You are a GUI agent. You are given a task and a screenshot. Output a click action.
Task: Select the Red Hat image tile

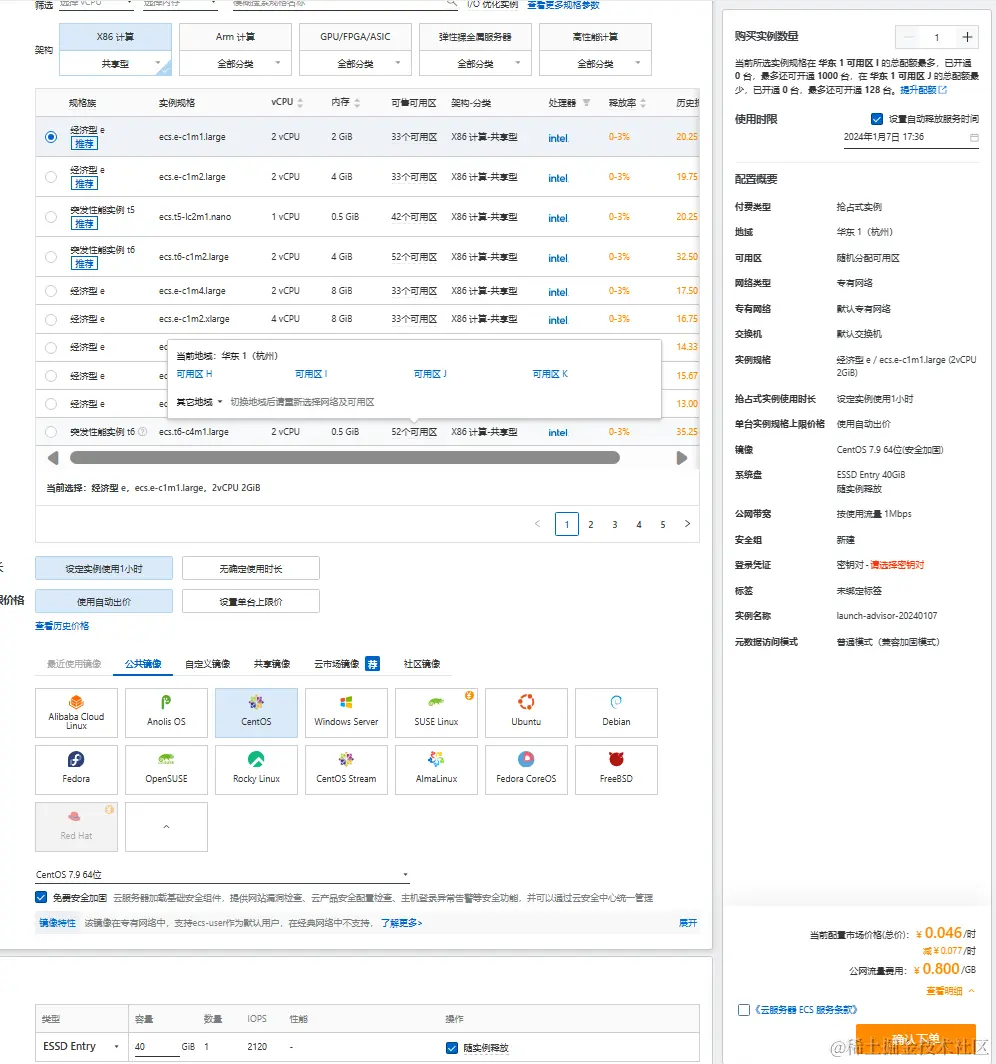(x=76, y=826)
